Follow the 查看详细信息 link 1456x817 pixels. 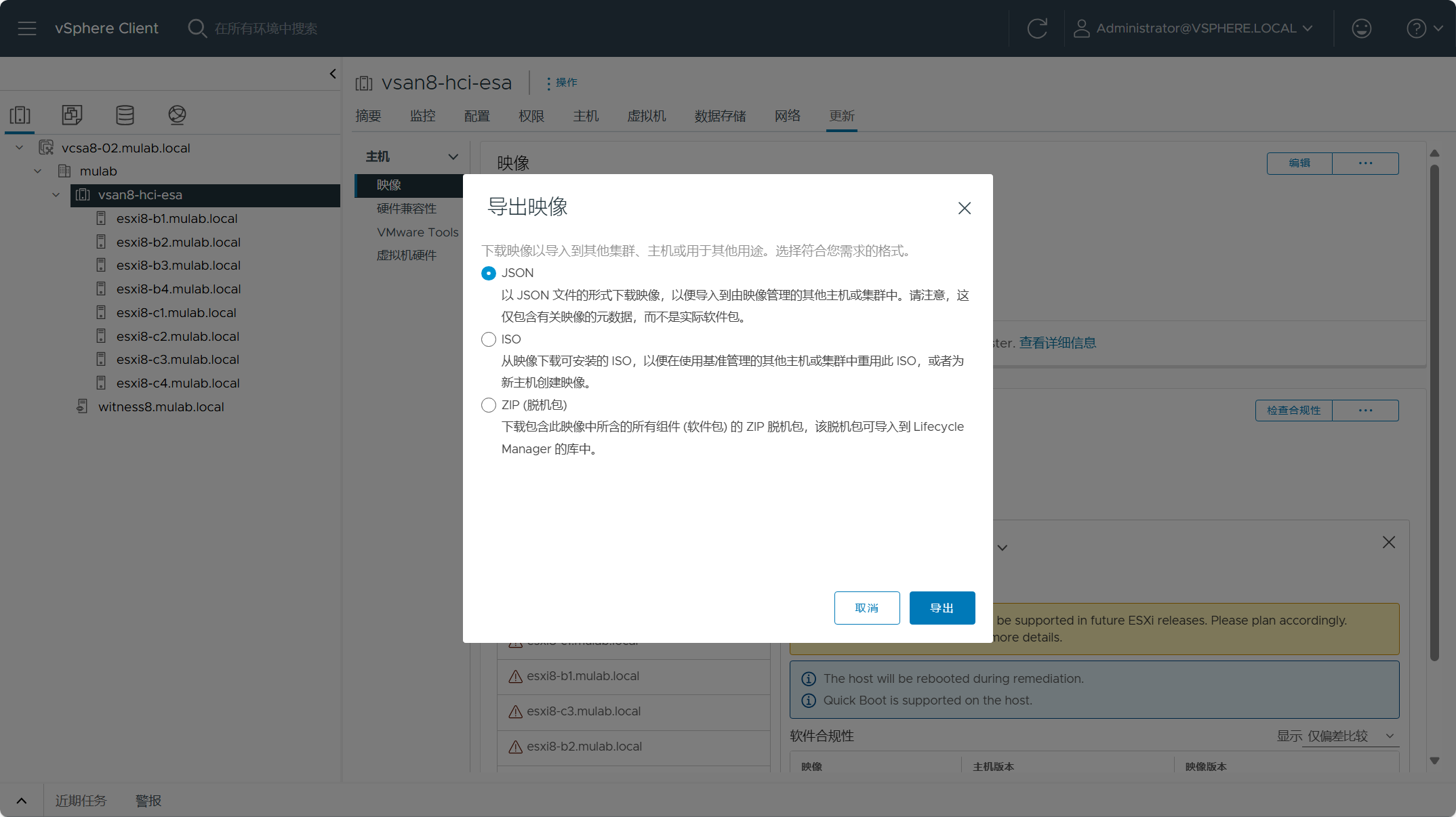pos(1057,343)
